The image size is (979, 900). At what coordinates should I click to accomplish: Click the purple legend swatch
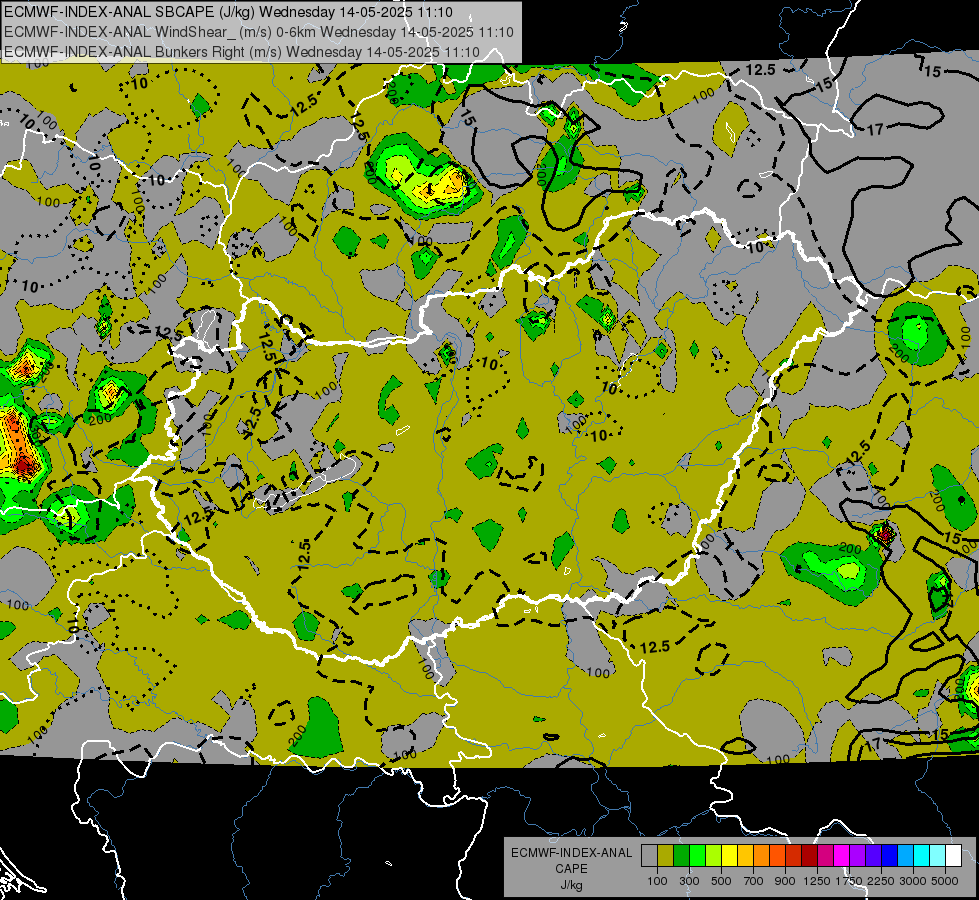858,855
